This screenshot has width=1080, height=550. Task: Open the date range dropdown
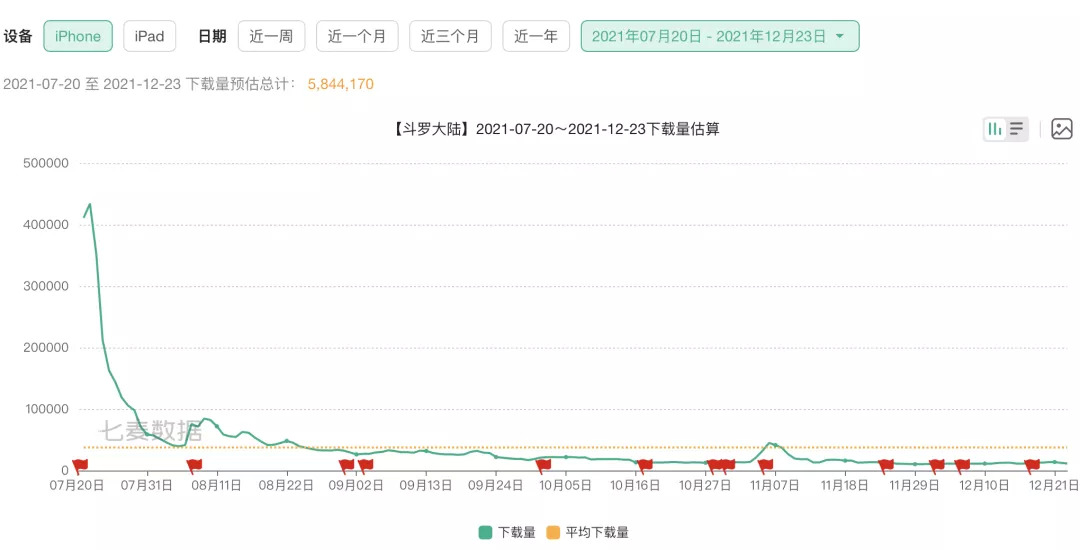[709, 36]
